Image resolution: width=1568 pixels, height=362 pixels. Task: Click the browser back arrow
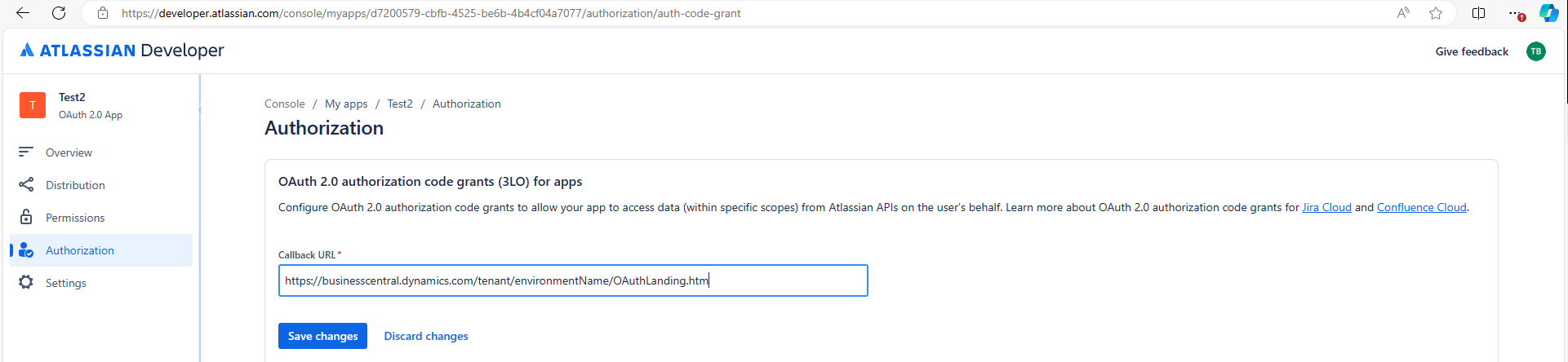pyautogui.click(x=23, y=13)
